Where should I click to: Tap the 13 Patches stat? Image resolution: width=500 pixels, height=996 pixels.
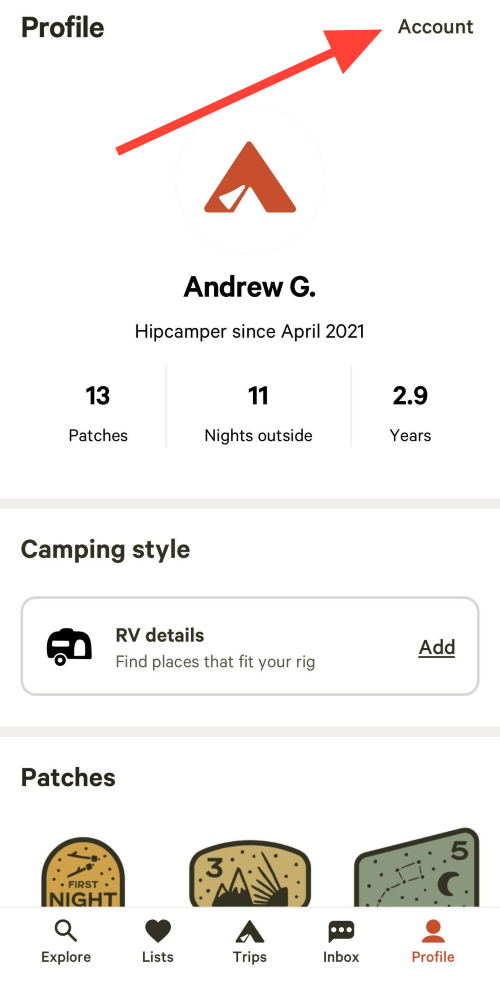tap(98, 414)
